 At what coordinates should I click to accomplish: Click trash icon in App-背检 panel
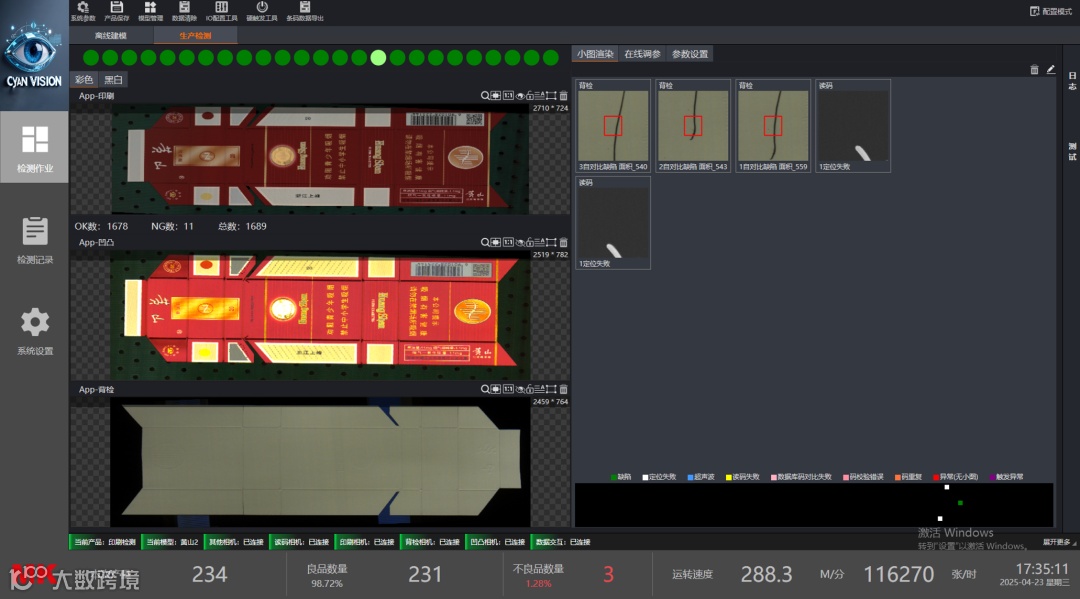click(563, 389)
